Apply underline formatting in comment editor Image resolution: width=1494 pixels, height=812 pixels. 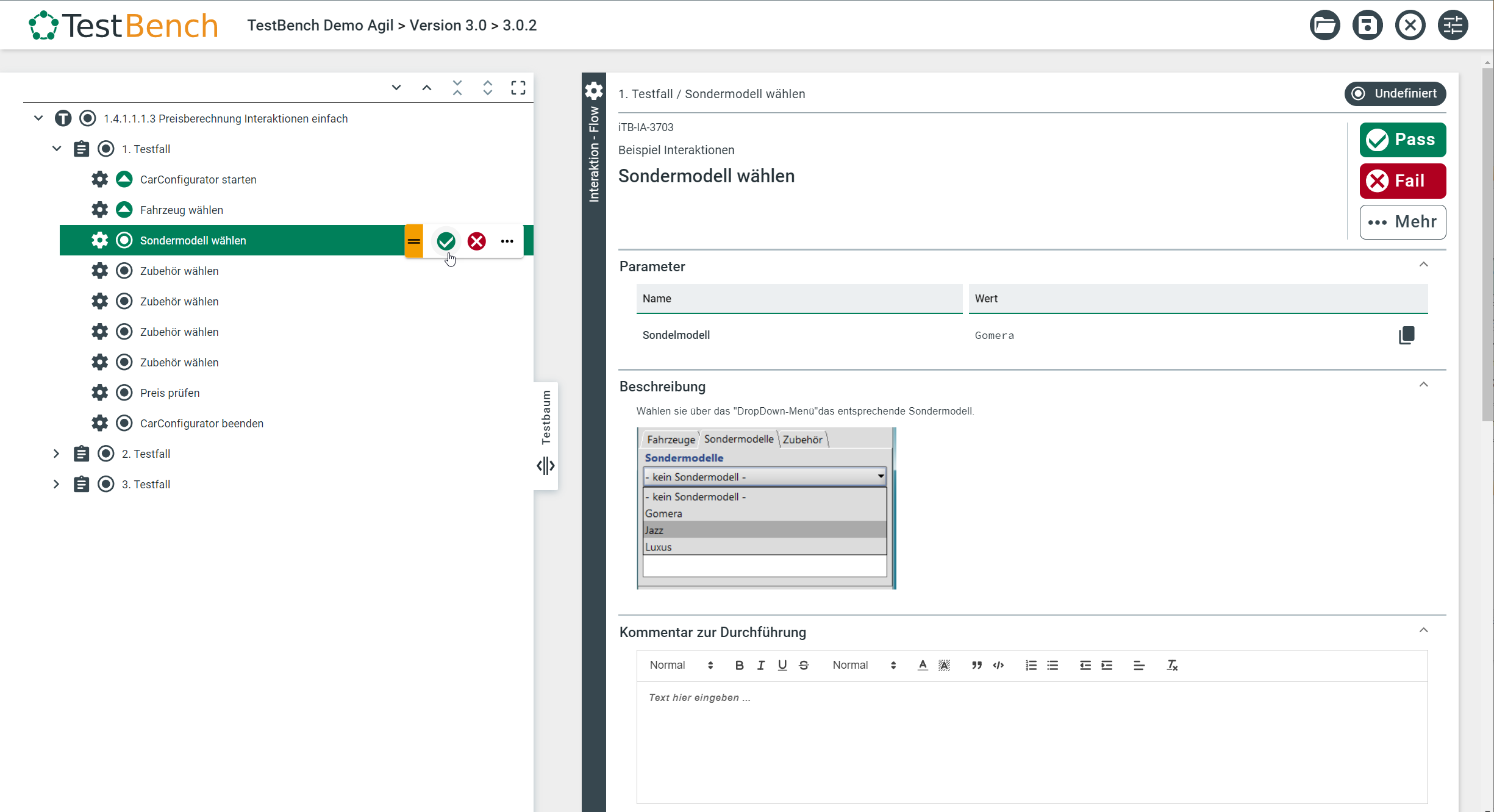782,665
